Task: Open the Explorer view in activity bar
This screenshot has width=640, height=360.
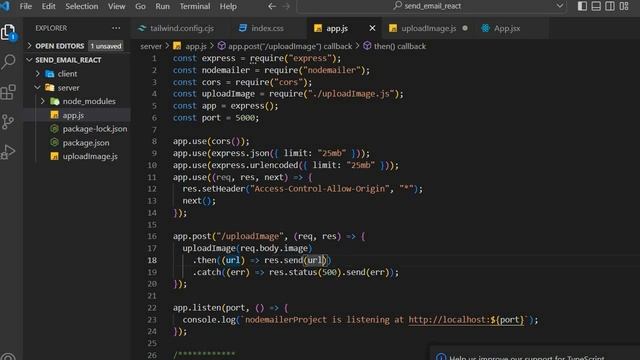Action: pos(8,32)
